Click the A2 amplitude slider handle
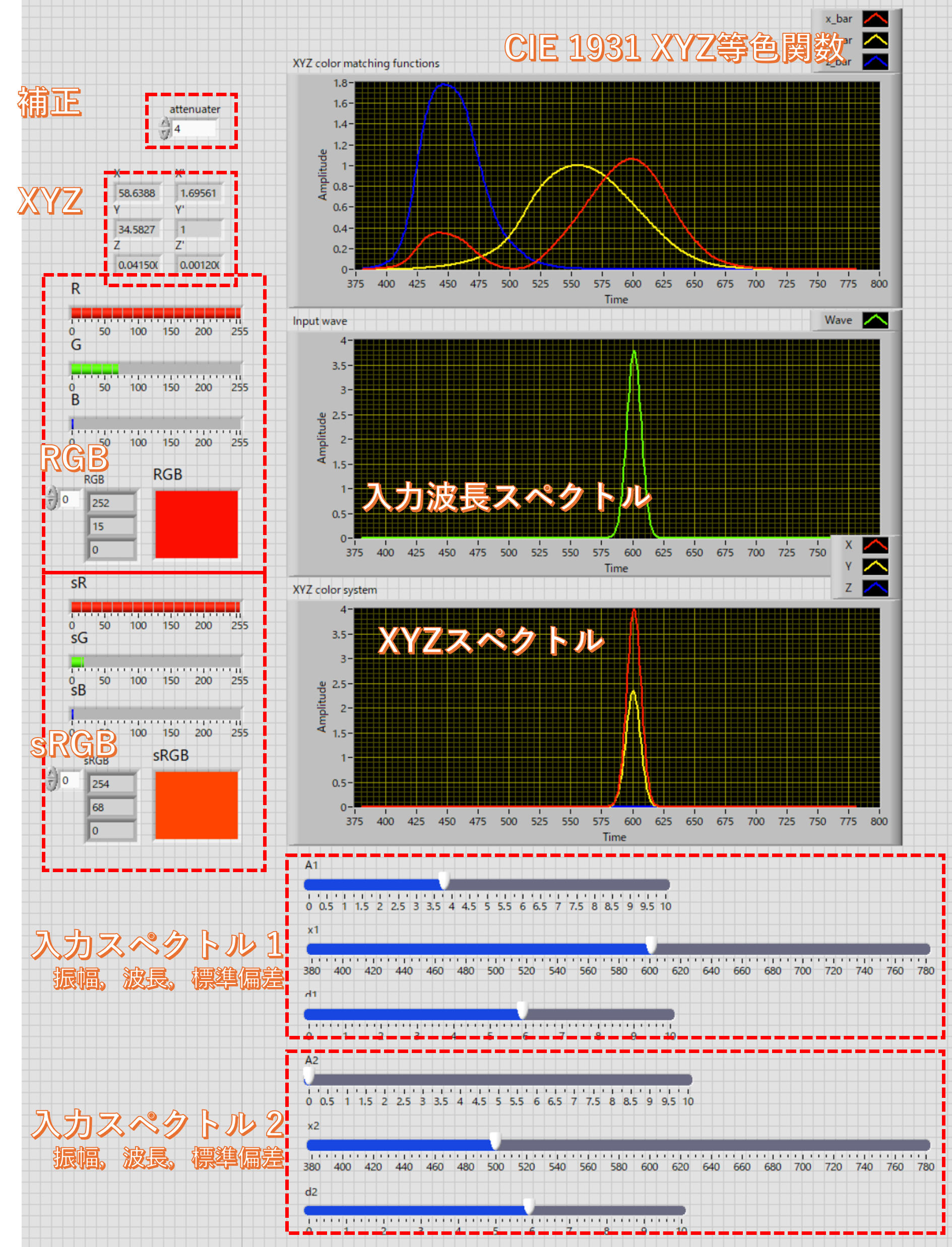 309,1075
